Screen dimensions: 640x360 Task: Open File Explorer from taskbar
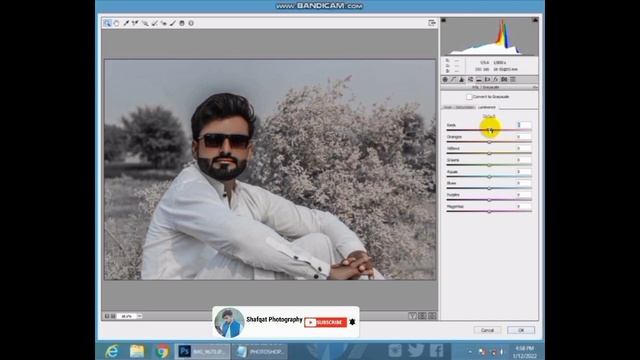(x=137, y=351)
